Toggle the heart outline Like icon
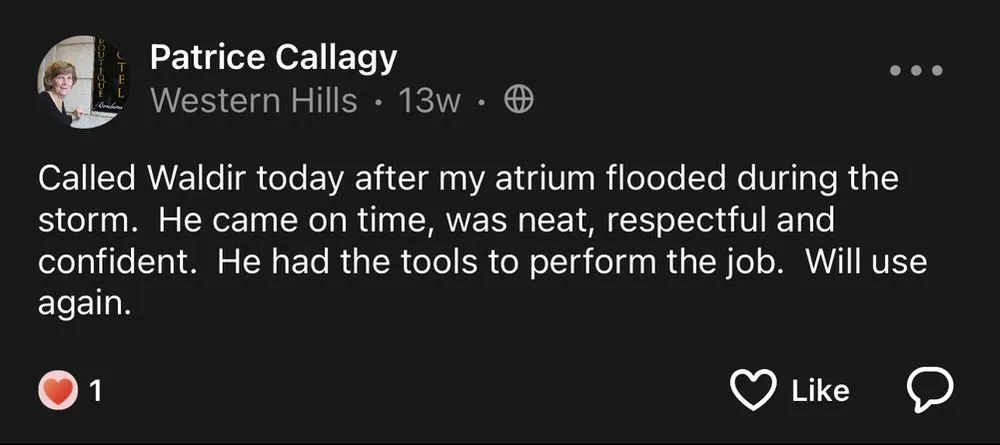The image size is (1000, 445). point(753,390)
